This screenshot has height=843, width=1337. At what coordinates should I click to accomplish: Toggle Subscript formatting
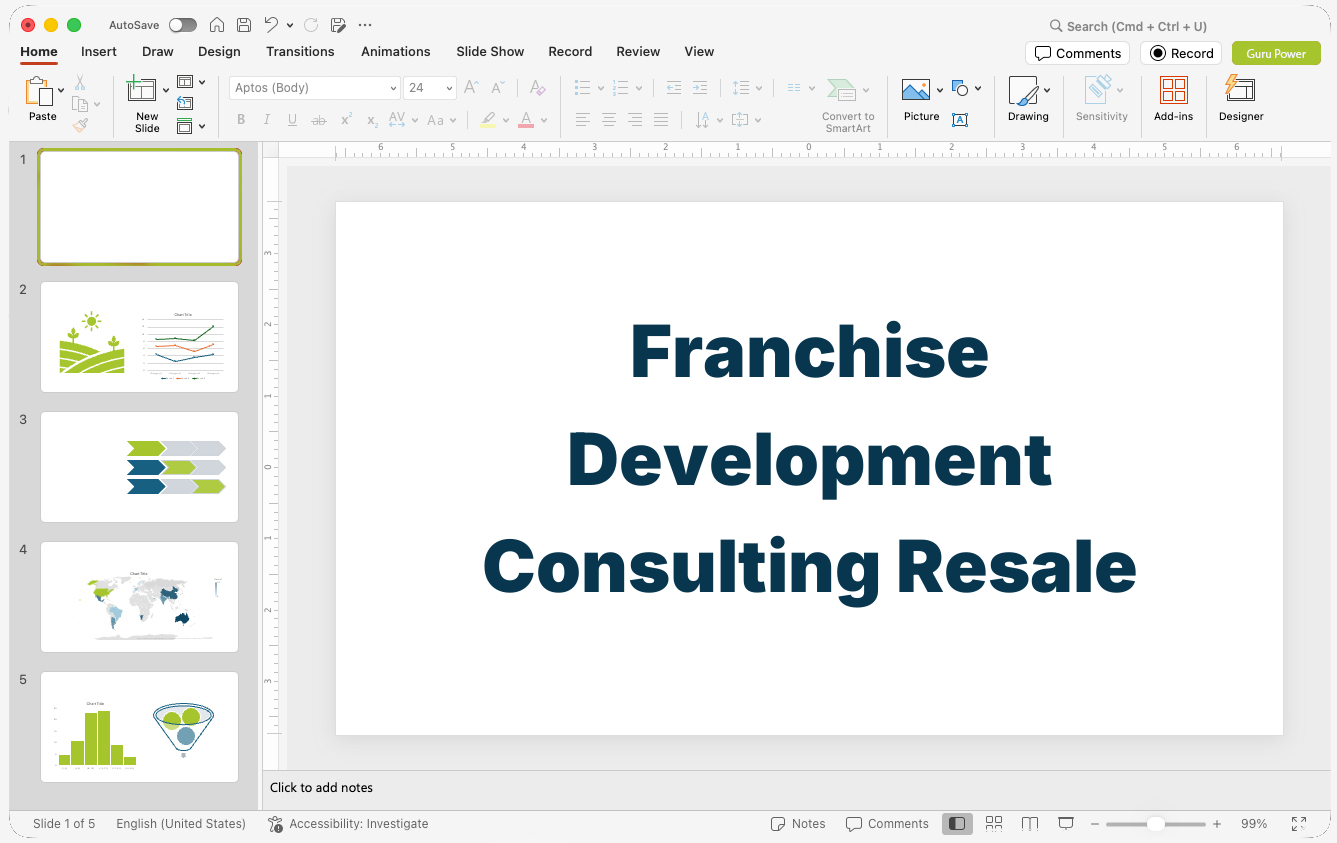pyautogui.click(x=372, y=120)
